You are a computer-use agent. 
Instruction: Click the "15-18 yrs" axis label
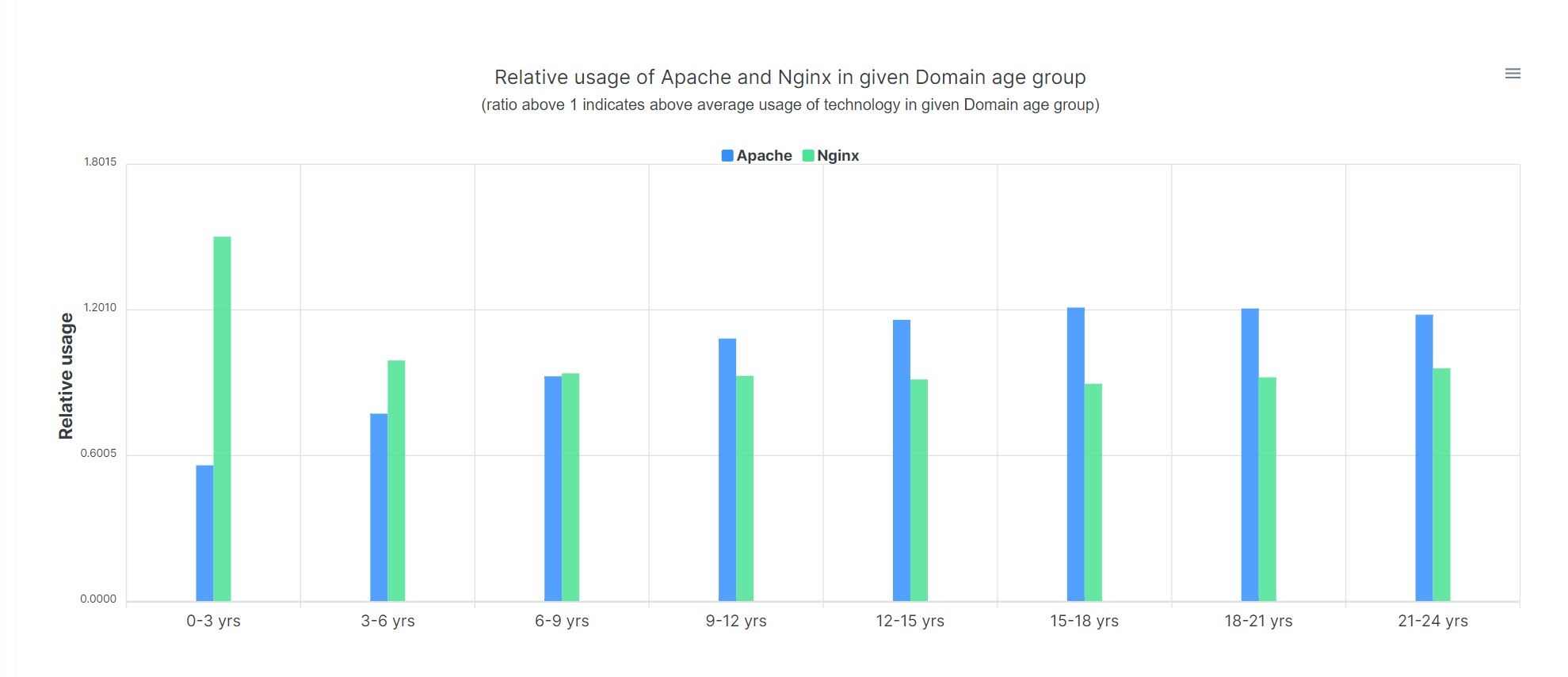1085,622
